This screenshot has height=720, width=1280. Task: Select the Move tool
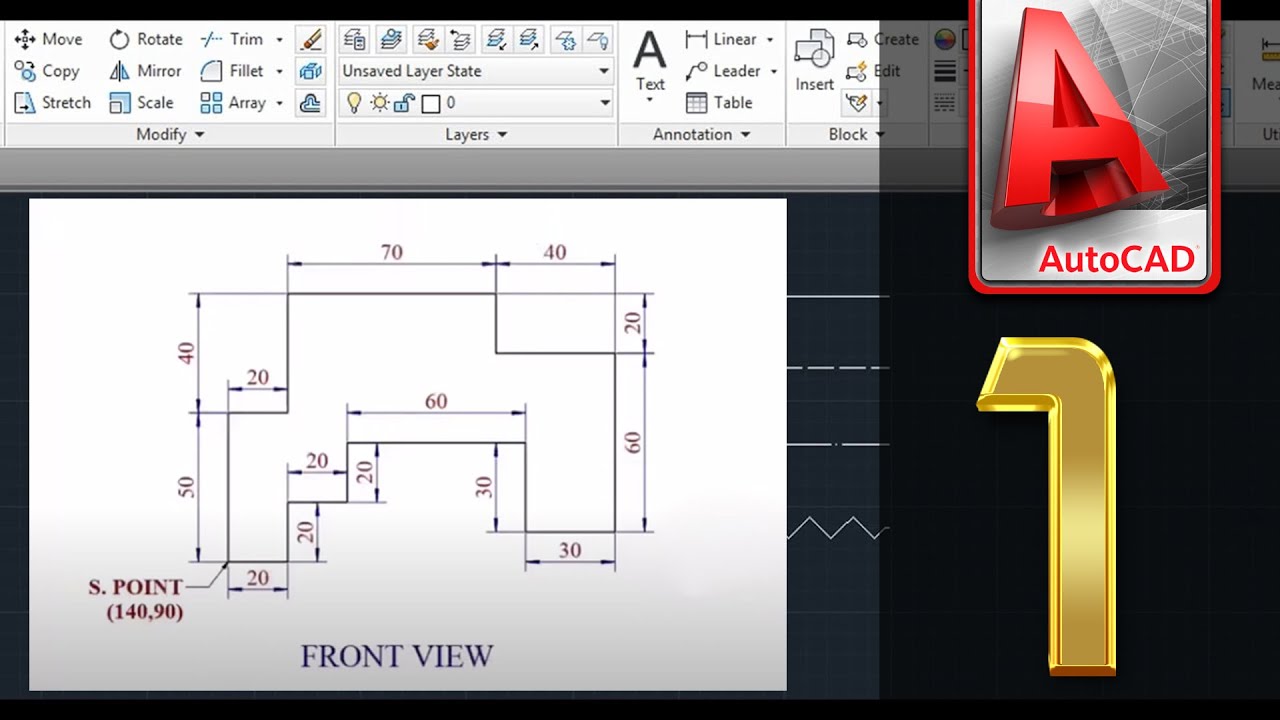tap(48, 39)
